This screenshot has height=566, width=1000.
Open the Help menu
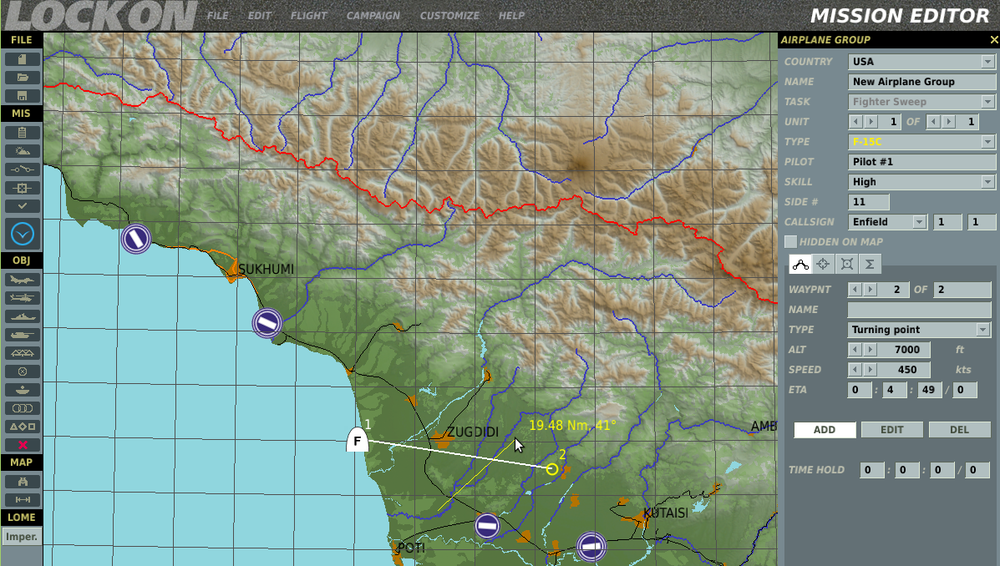[511, 15]
